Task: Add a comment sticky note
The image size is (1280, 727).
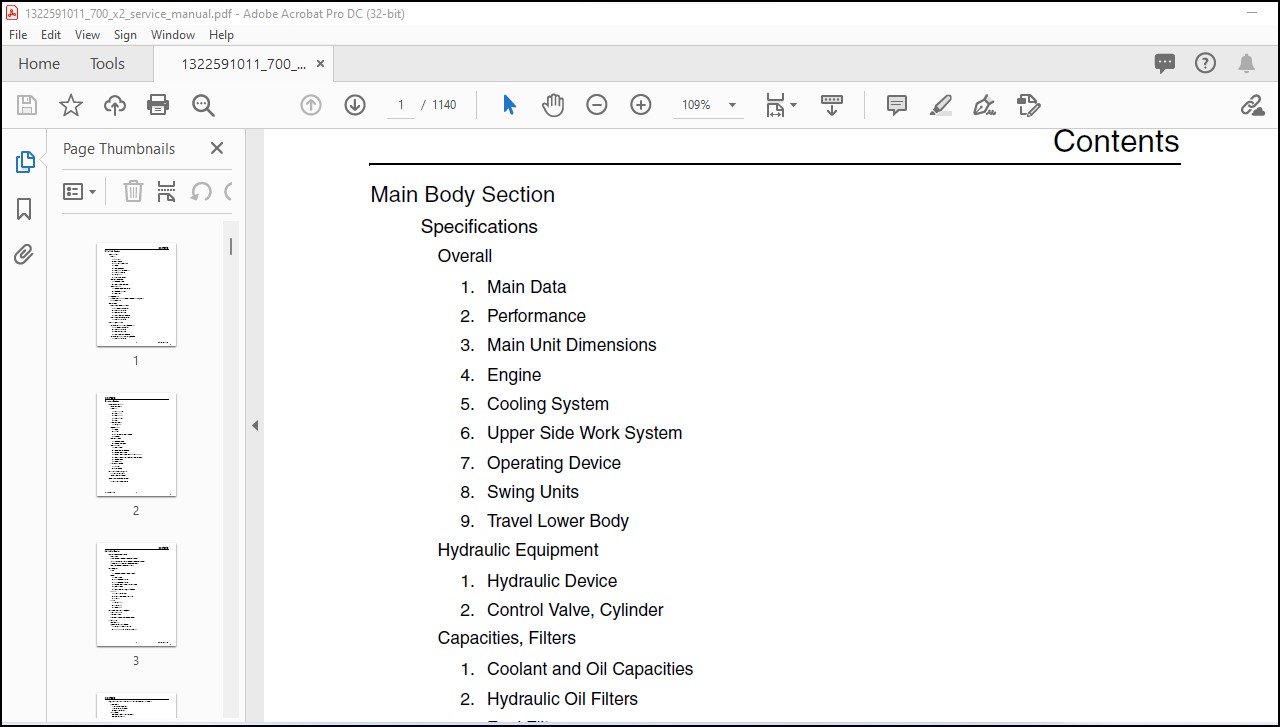Action: click(897, 105)
